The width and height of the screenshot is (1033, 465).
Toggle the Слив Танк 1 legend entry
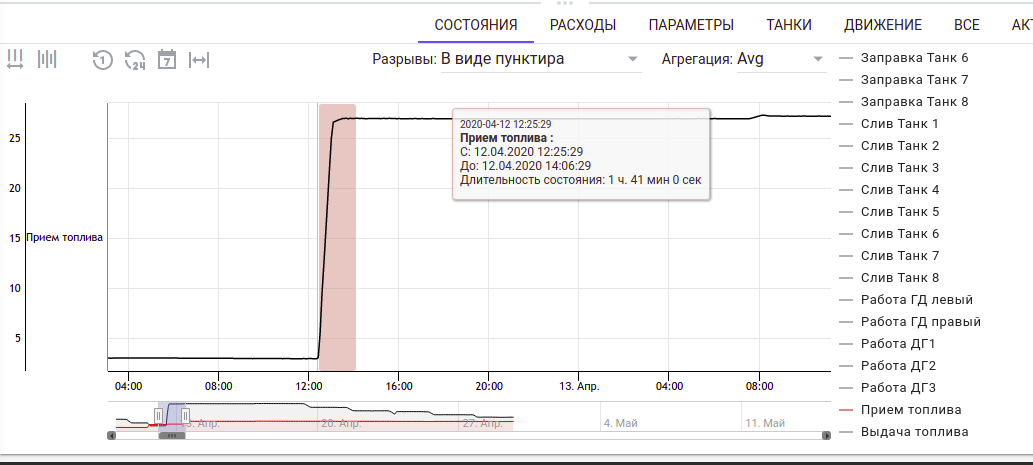point(899,124)
